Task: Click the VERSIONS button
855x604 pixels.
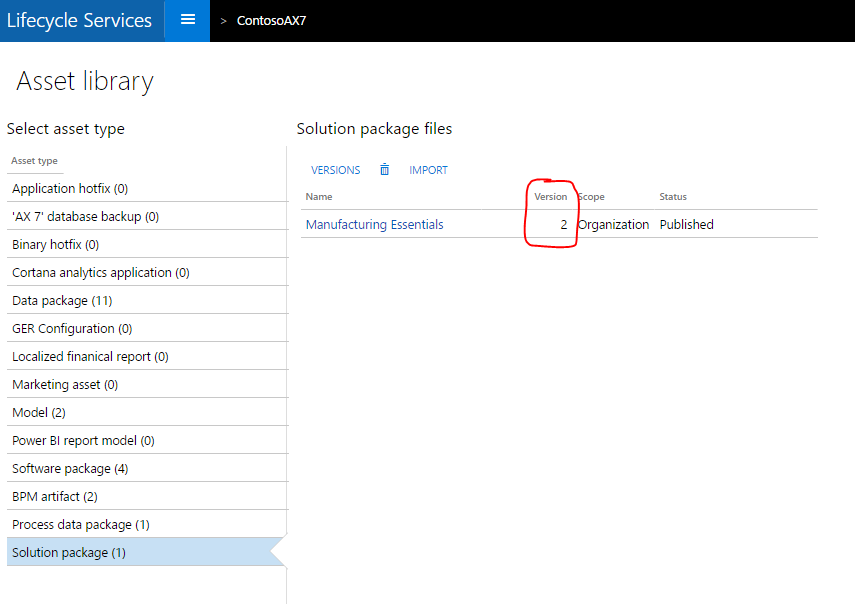Action: (335, 170)
